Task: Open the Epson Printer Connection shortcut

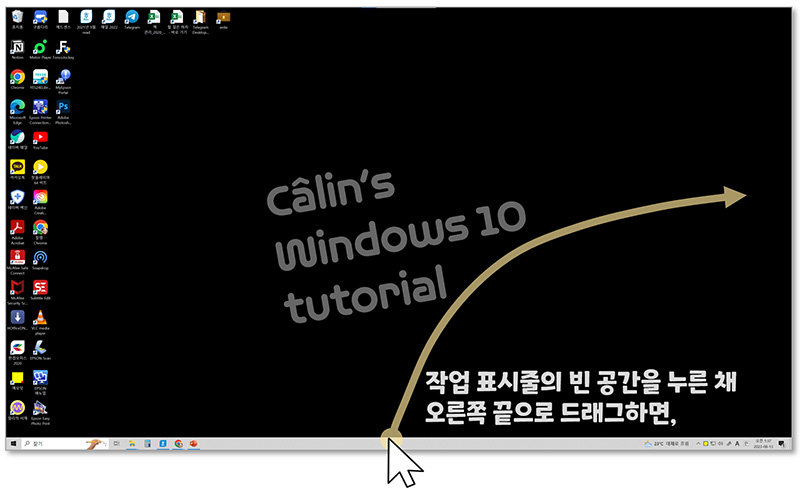Action: click(40, 112)
